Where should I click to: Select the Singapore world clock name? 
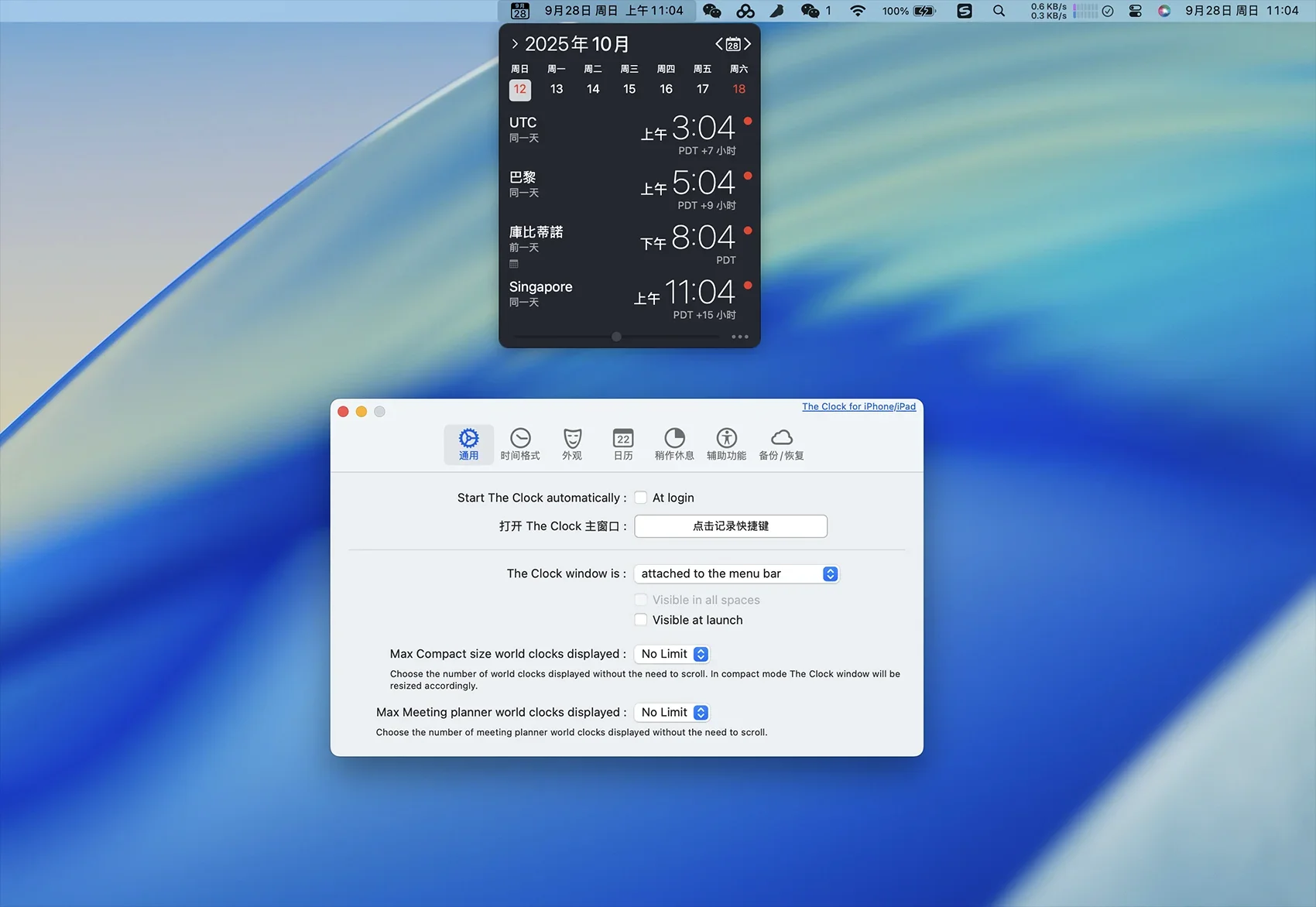pyautogui.click(x=540, y=287)
